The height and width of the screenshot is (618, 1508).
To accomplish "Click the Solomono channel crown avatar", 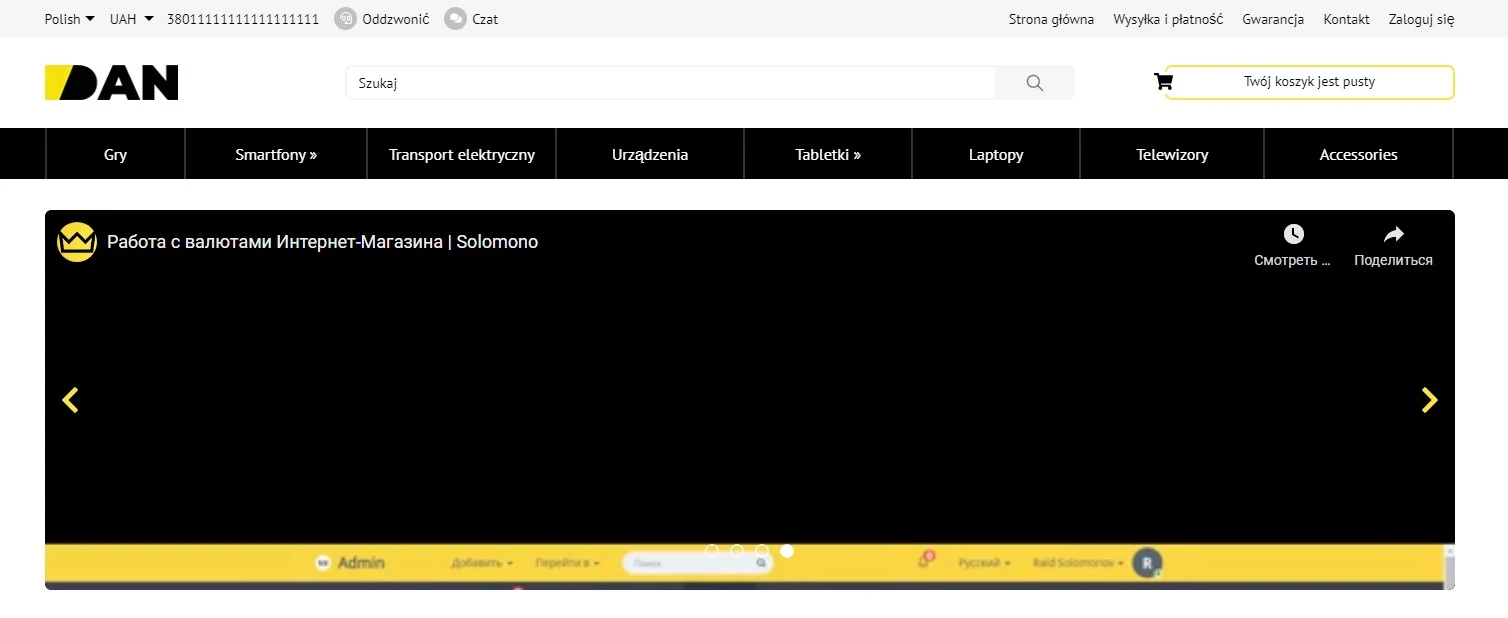I will coord(77,242).
